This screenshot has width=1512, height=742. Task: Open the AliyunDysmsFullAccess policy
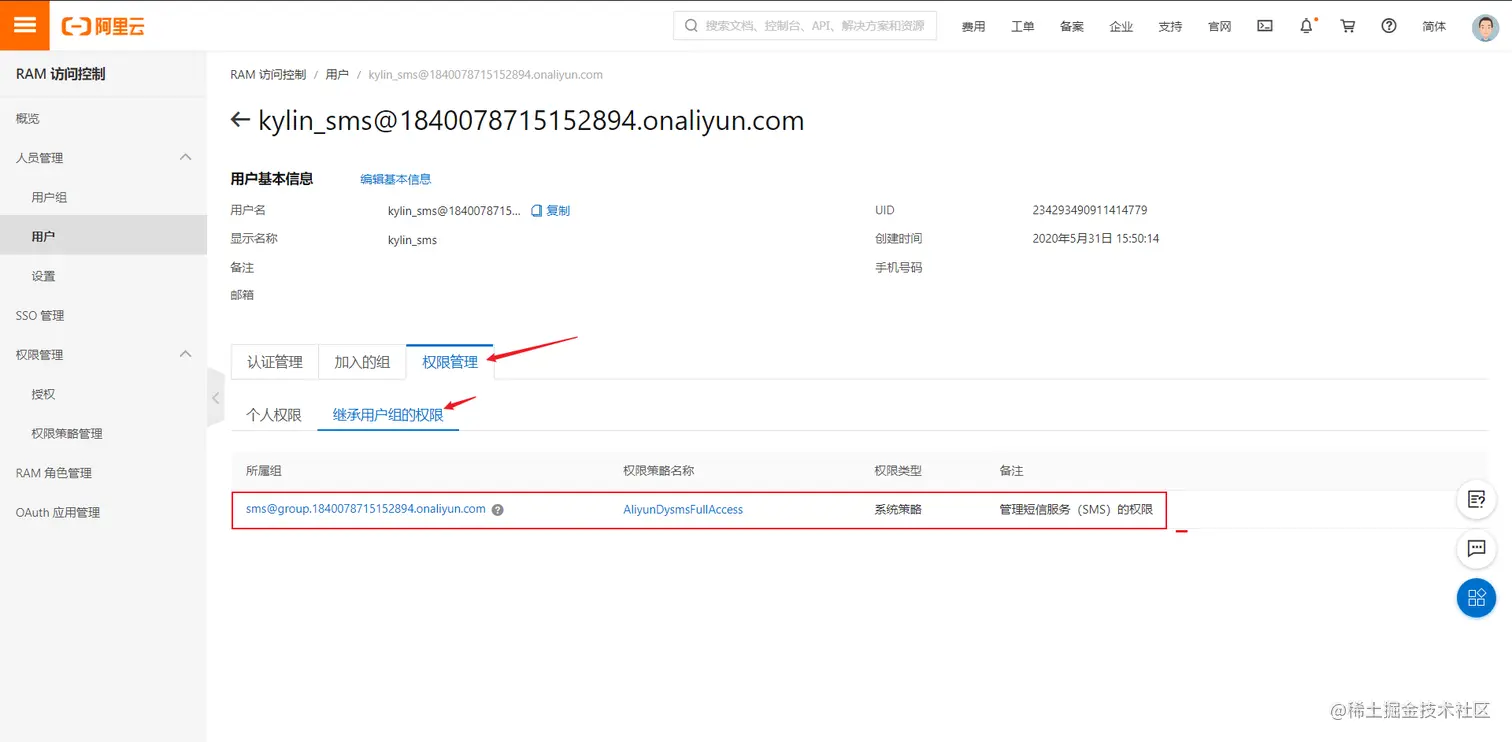click(683, 510)
